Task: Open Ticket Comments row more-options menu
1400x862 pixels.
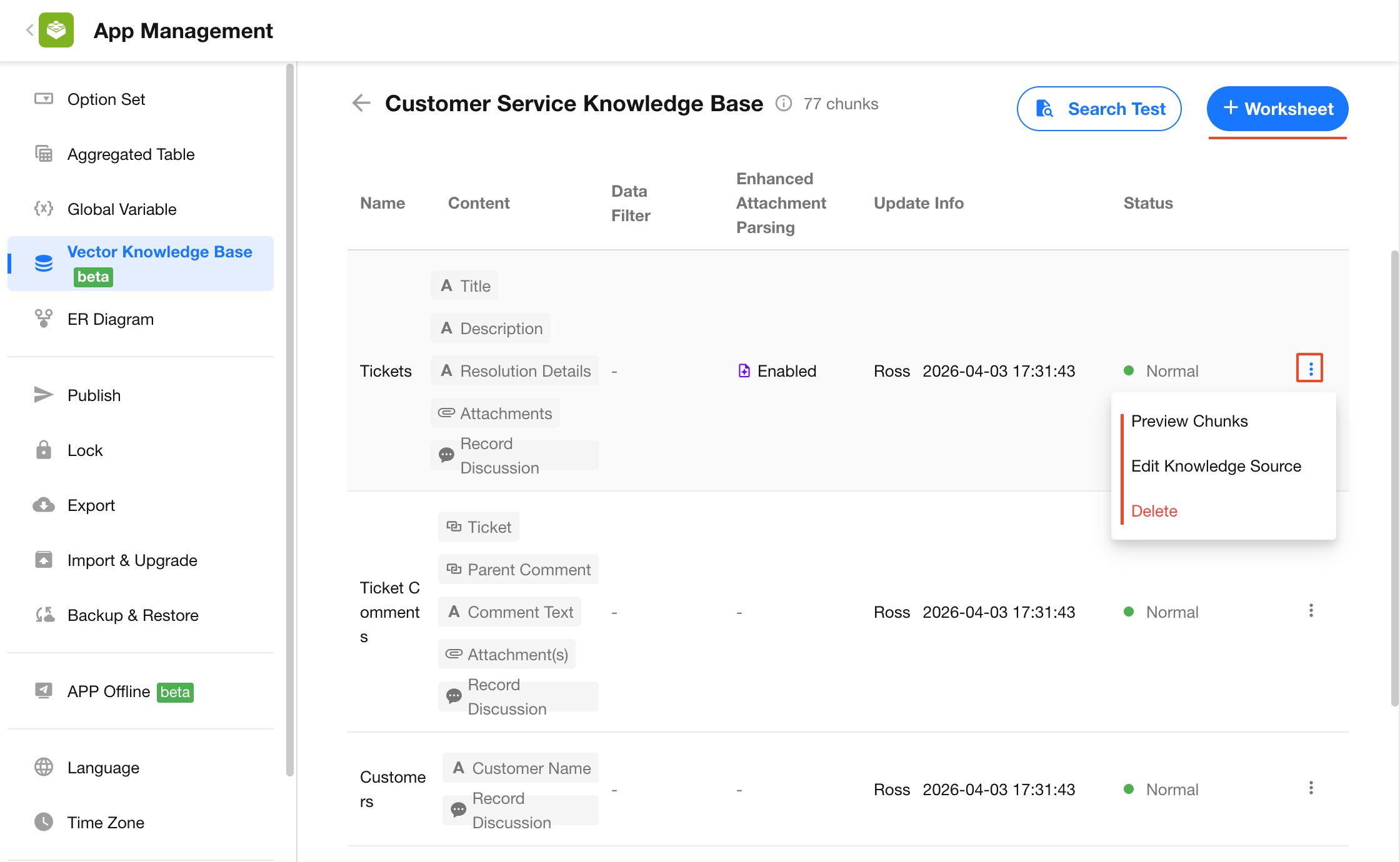Action: point(1311,611)
